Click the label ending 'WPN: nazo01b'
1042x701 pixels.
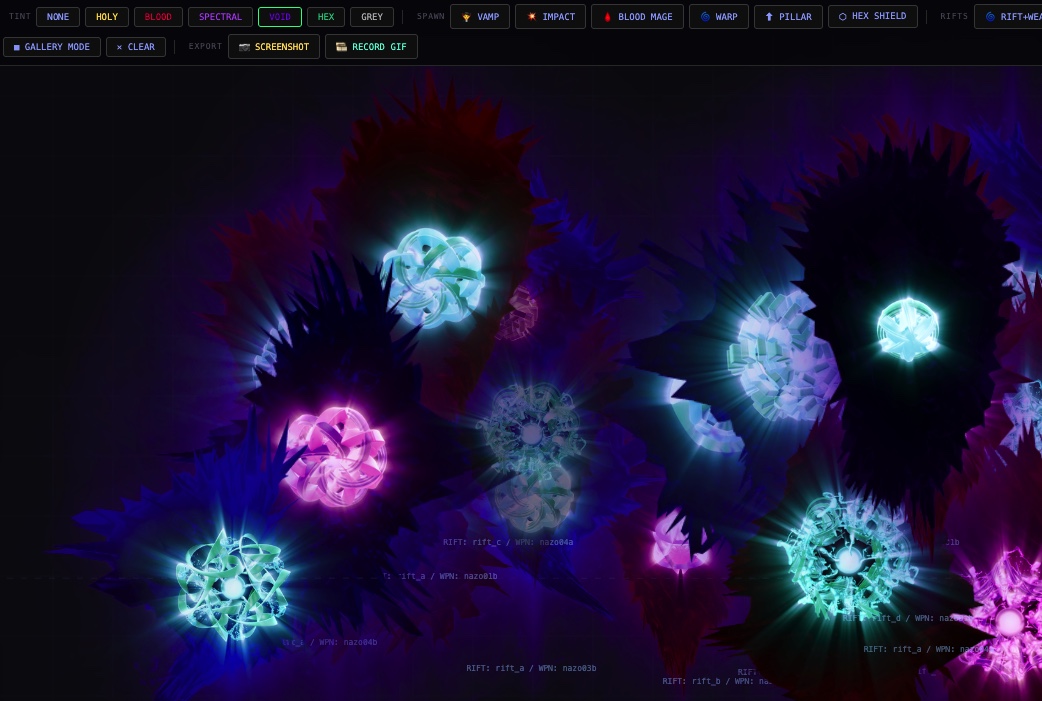440,576
